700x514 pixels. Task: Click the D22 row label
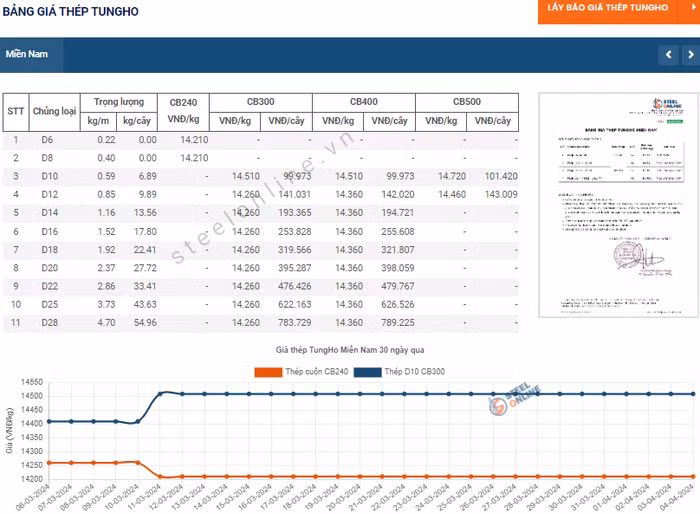click(x=50, y=286)
